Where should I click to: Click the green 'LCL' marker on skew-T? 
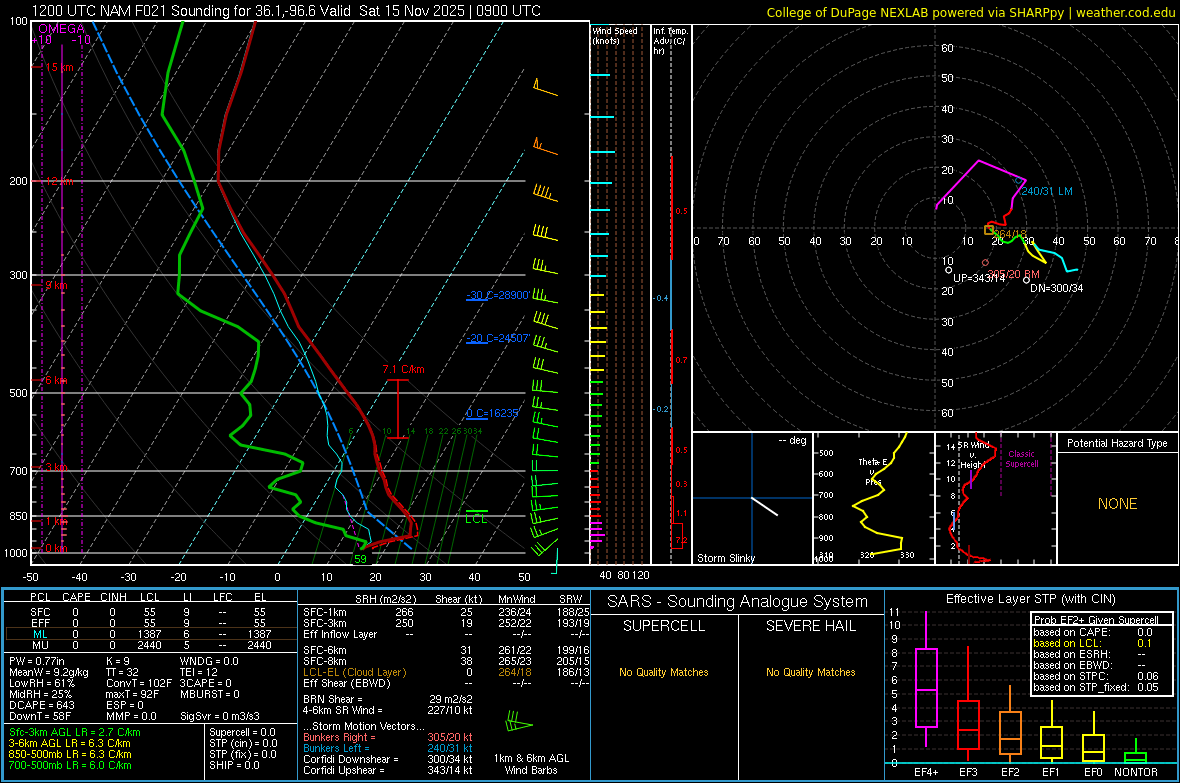476,519
